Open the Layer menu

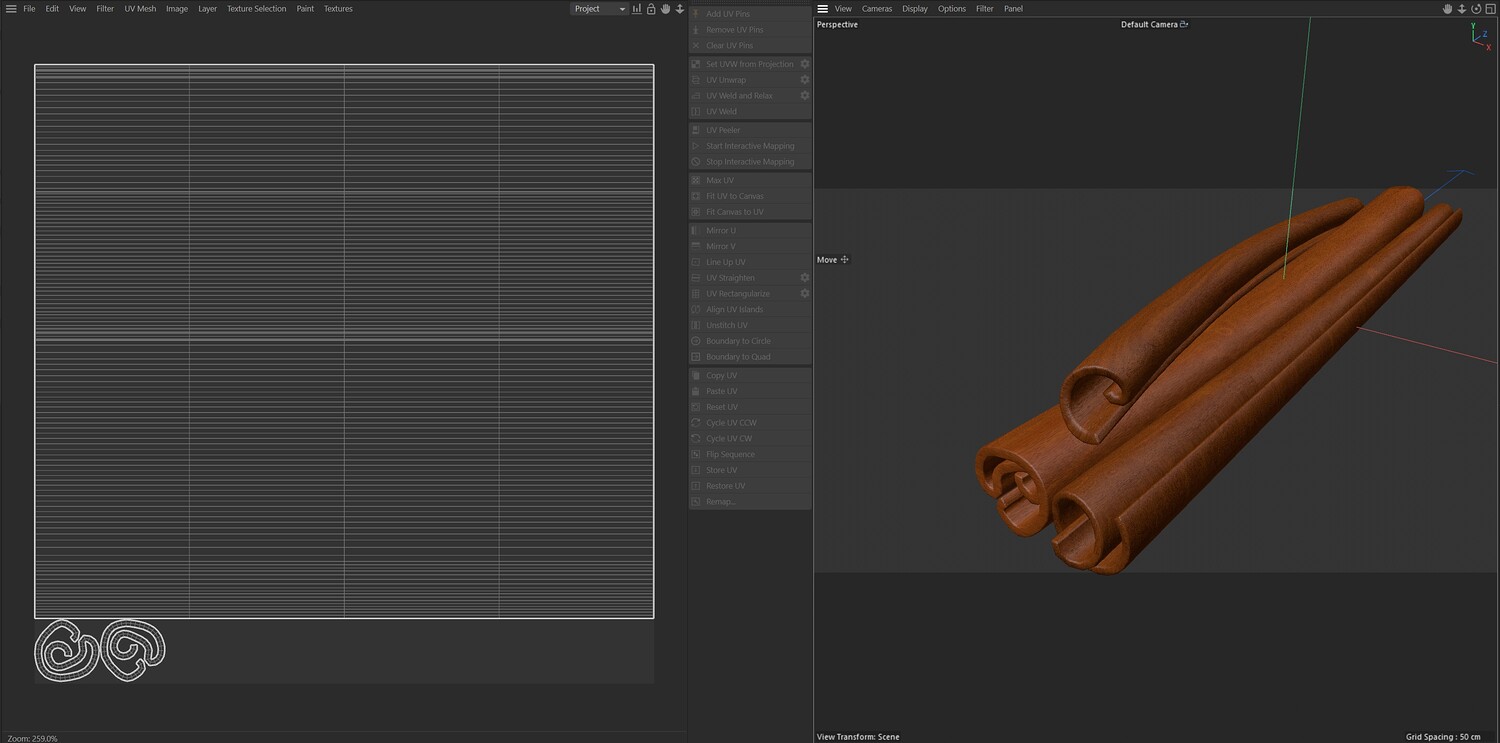208,9
